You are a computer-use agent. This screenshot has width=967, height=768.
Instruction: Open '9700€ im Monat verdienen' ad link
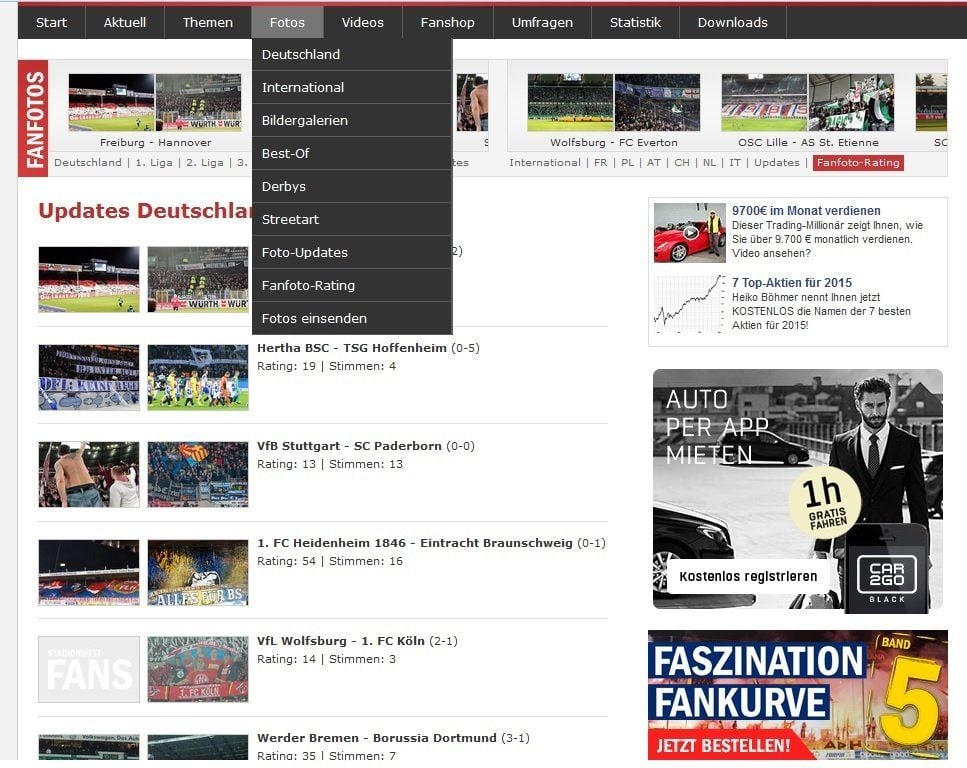806,210
